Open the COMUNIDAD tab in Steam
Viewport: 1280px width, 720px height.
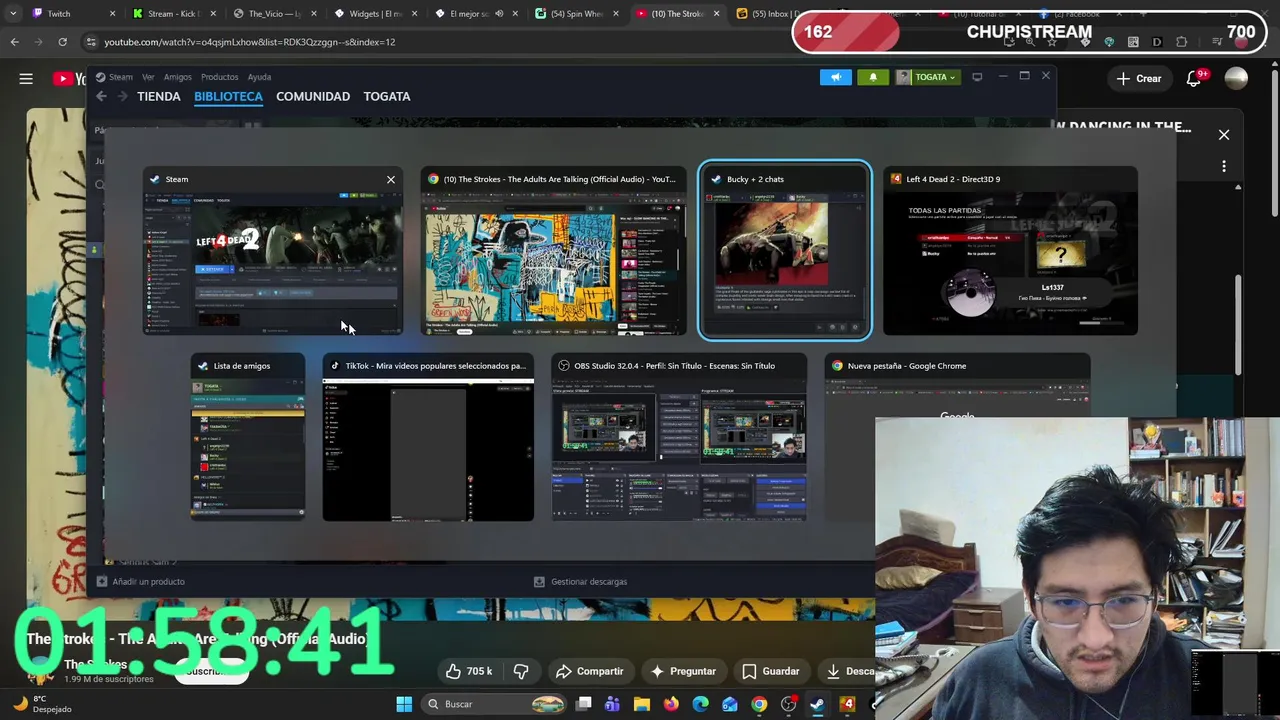(313, 96)
